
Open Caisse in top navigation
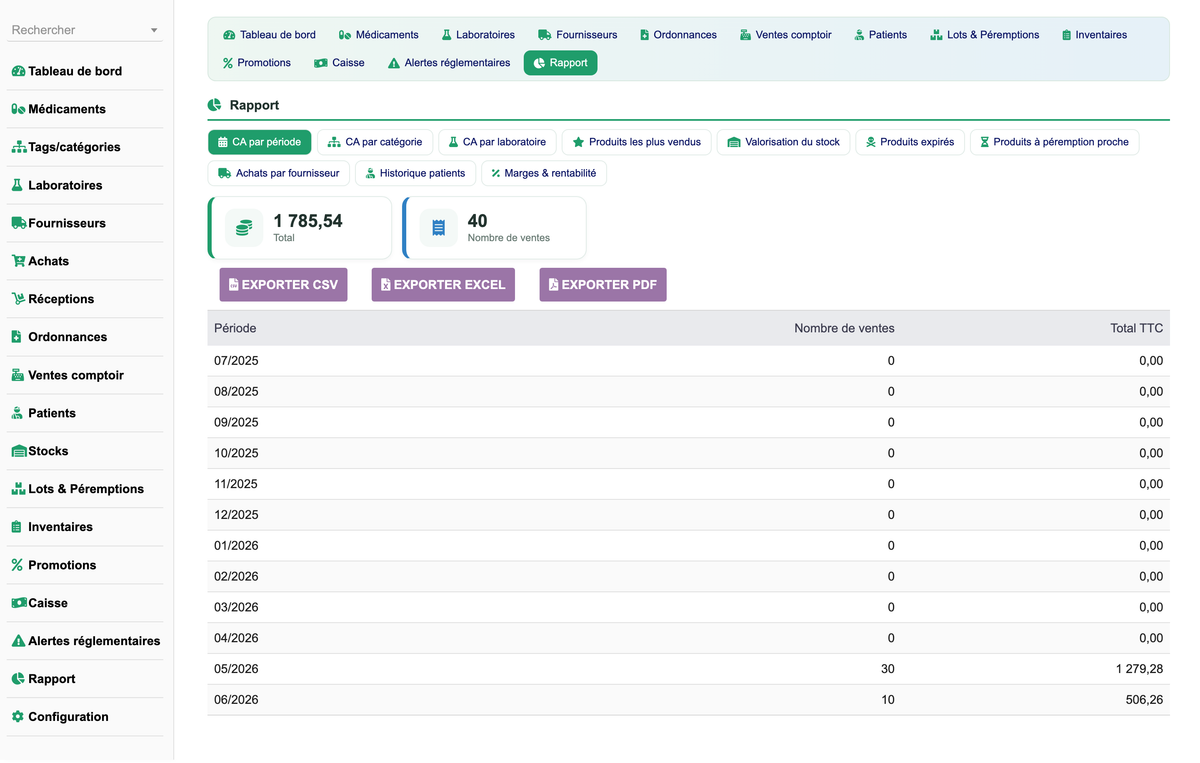[x=339, y=63]
